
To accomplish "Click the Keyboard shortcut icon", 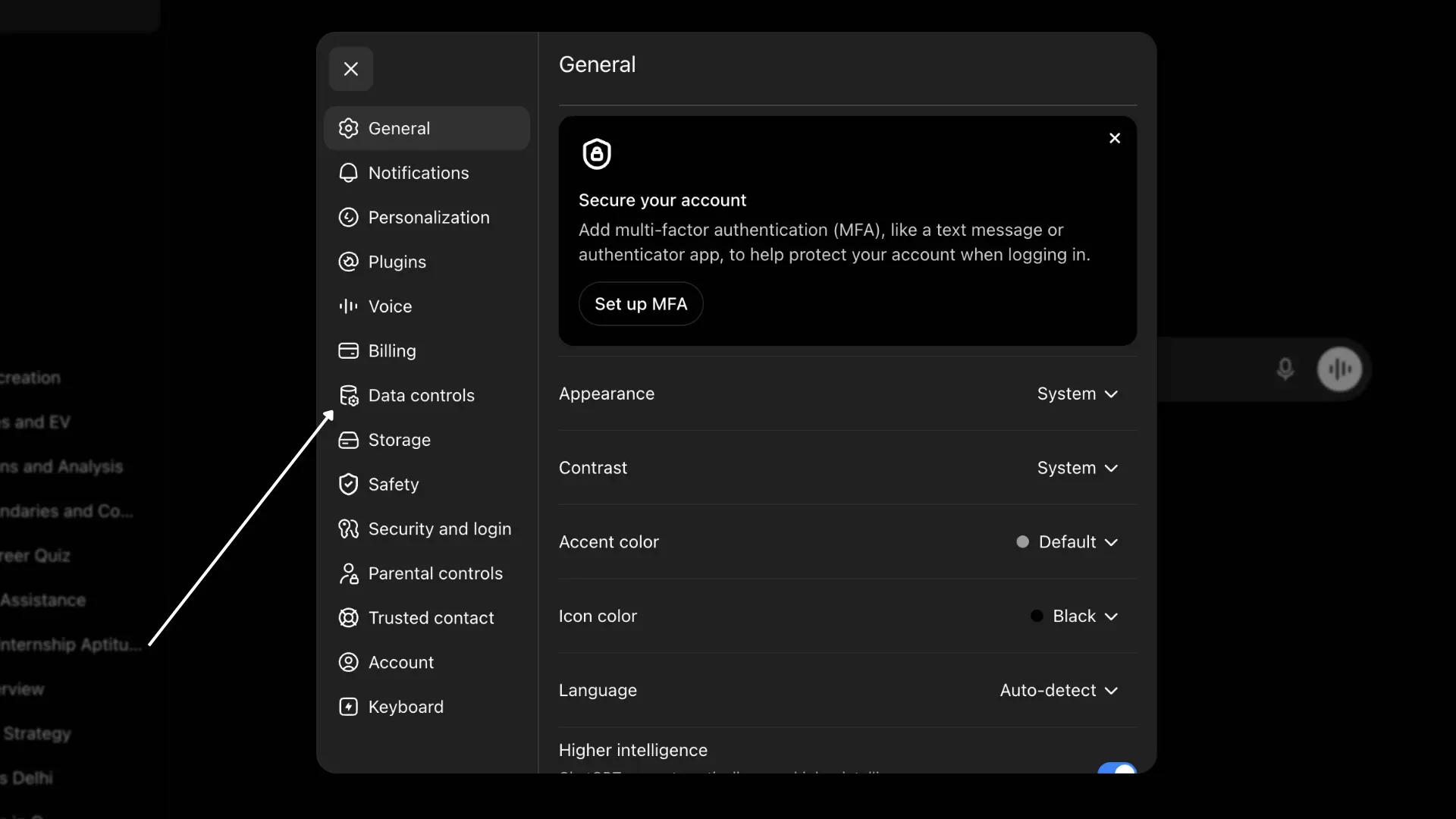I will point(348,707).
